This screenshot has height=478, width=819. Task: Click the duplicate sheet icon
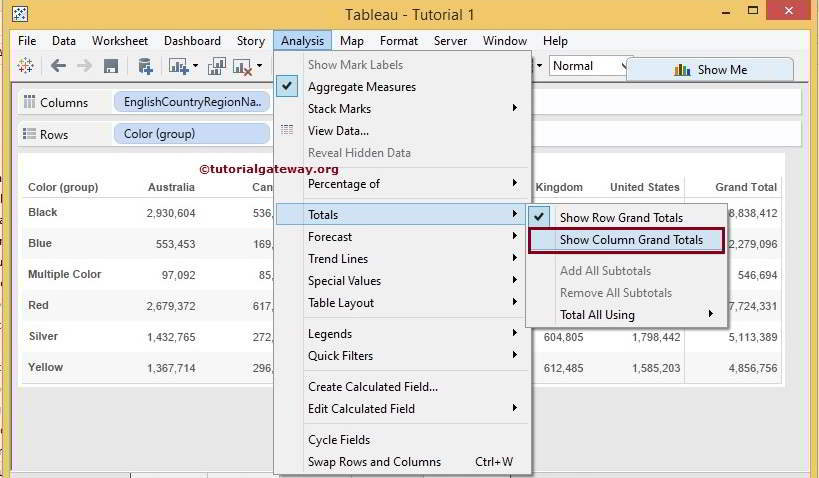[x=216, y=66]
